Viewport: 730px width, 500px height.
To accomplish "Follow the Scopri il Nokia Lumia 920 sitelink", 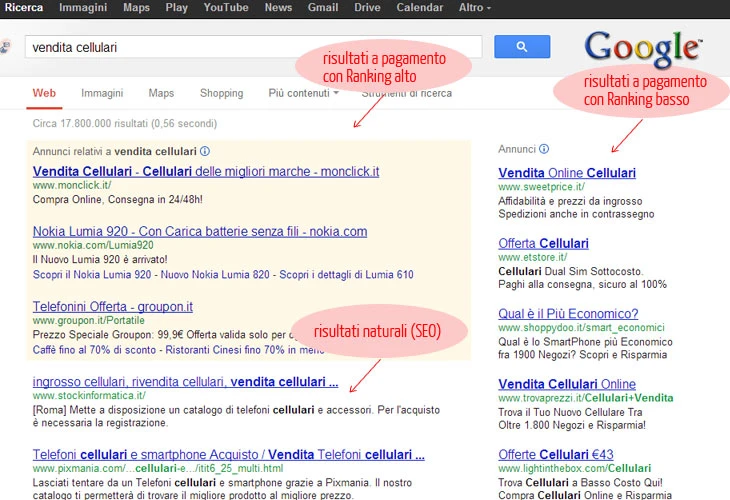I will click(x=92, y=275).
